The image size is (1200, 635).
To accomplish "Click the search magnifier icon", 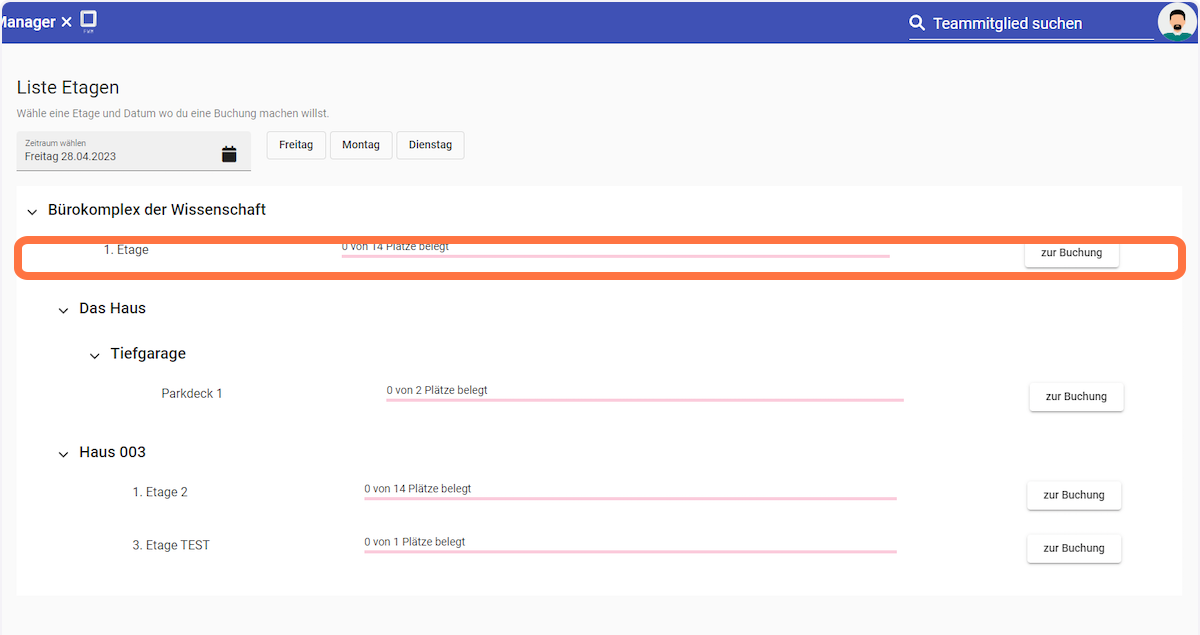I will tap(916, 23).
